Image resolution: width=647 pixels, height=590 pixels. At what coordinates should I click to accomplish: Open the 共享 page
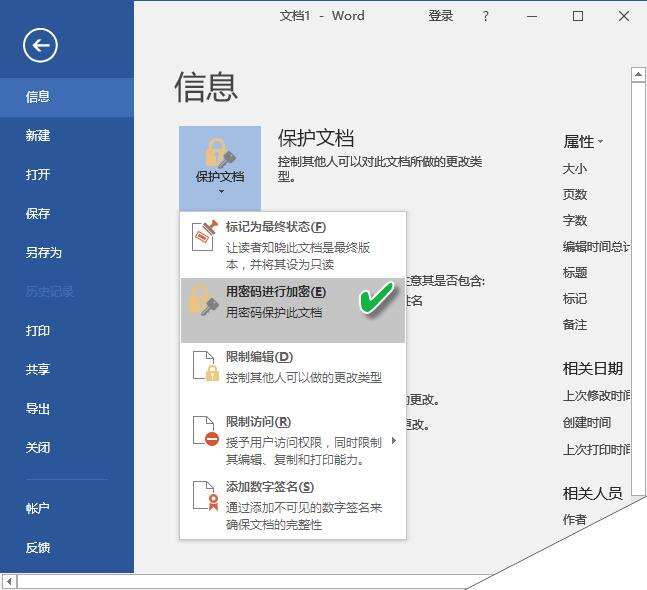click(x=67, y=369)
